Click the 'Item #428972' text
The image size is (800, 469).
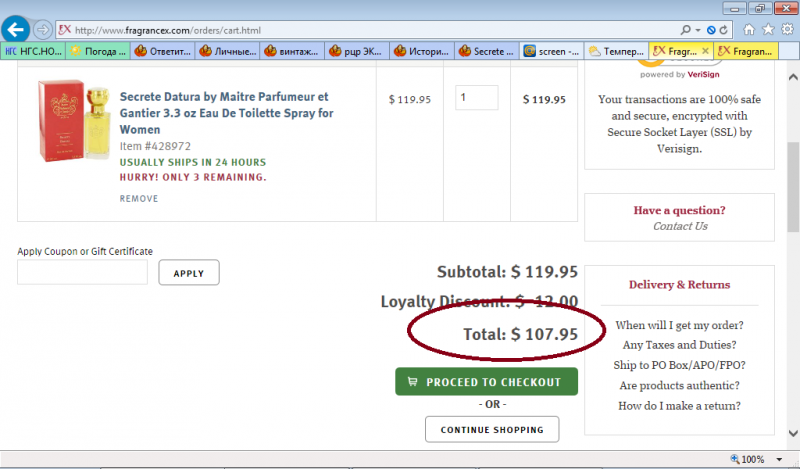[x=155, y=146]
